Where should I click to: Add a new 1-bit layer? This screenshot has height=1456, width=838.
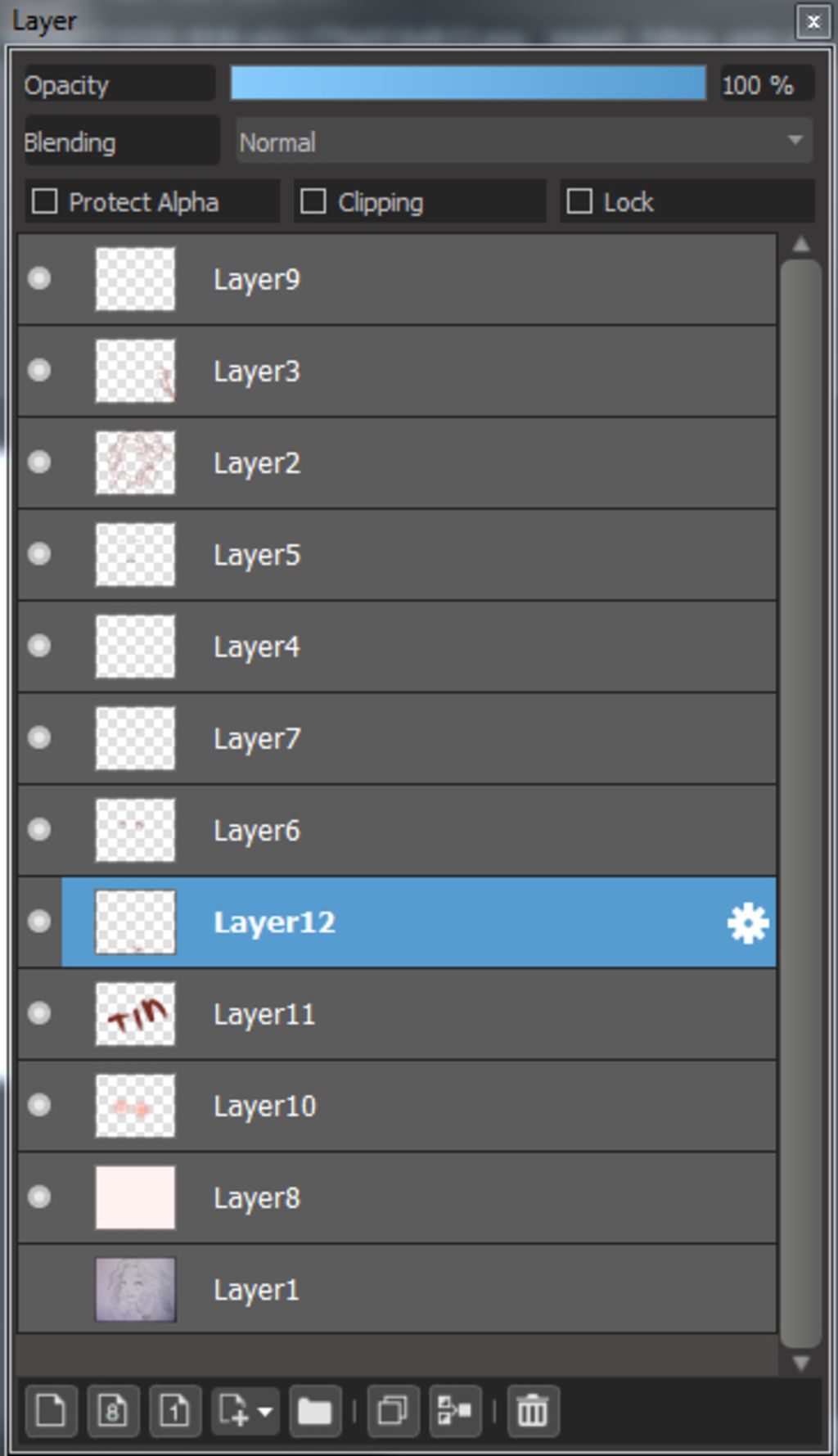click(174, 1411)
